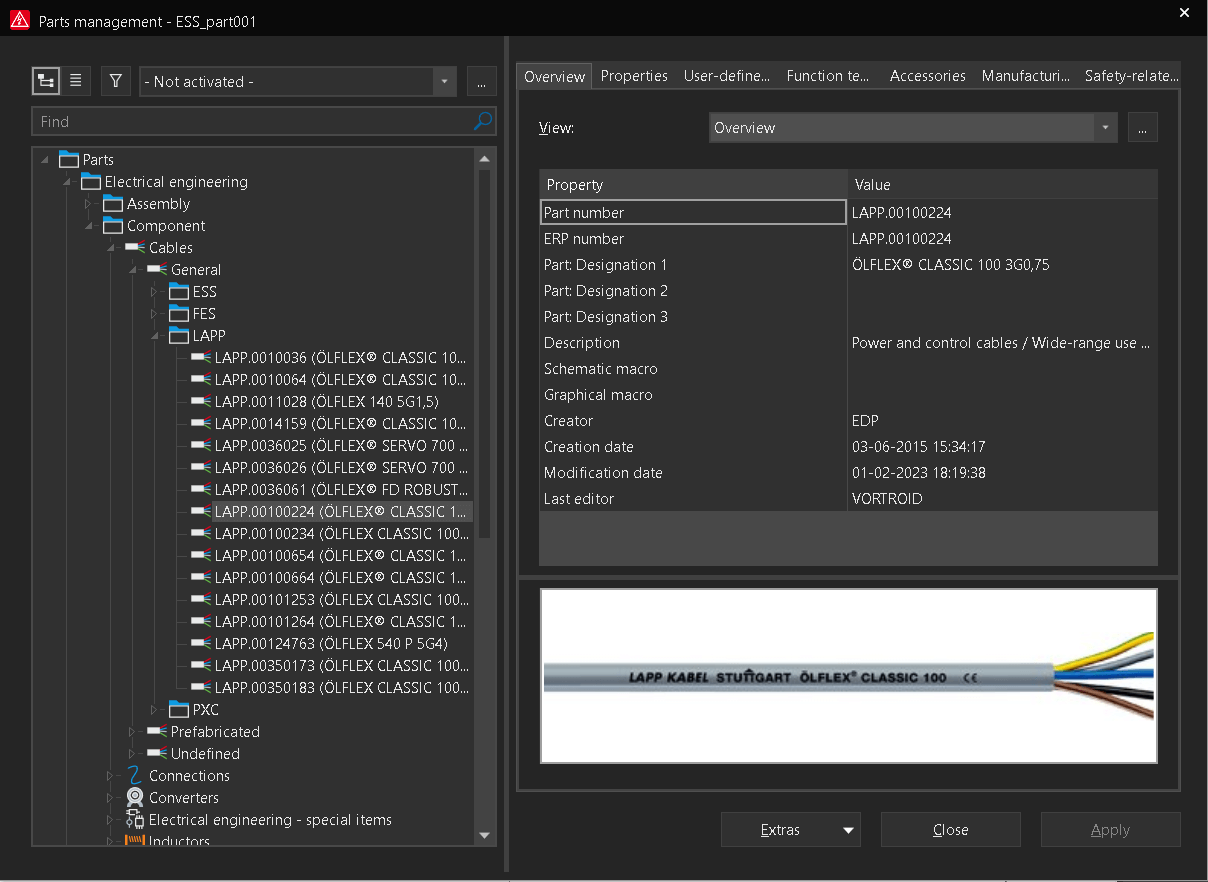Click the PXC folder icon

(179, 710)
